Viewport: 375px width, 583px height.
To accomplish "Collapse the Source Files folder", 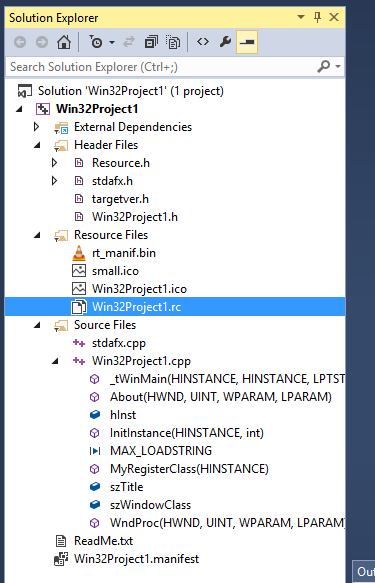I will pyautogui.click(x=37, y=325).
